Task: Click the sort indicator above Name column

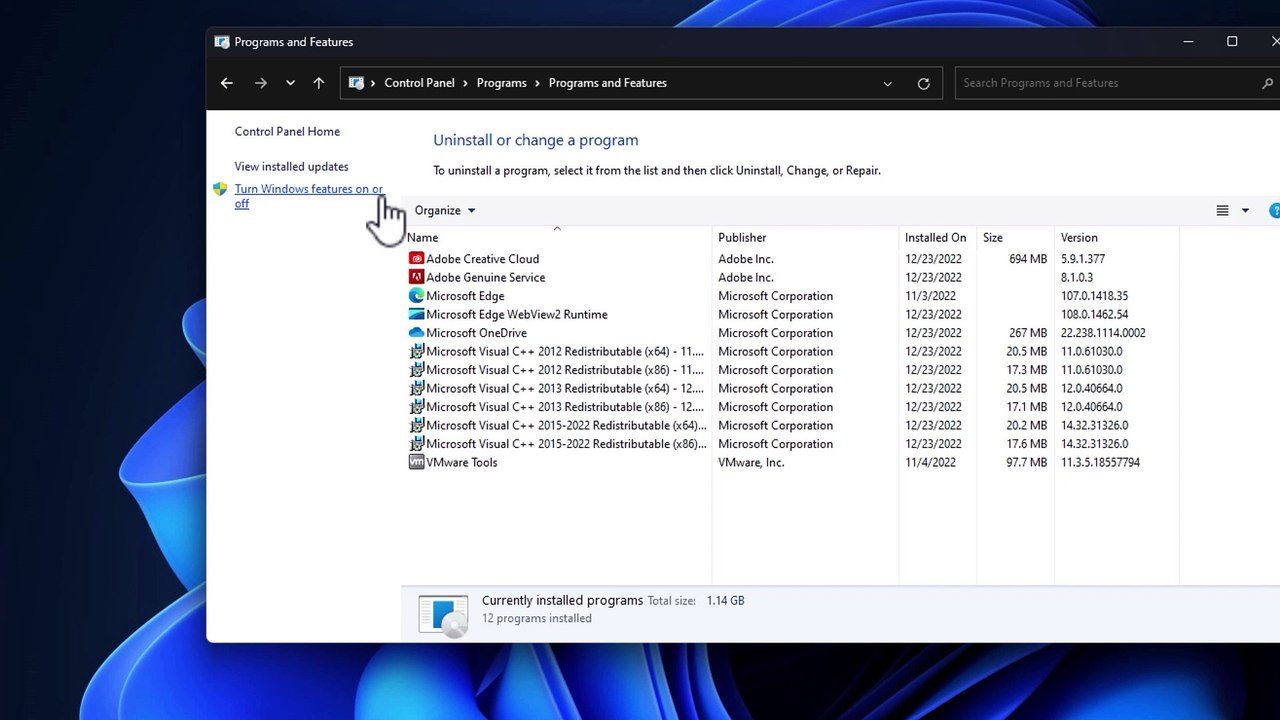Action: (x=557, y=229)
